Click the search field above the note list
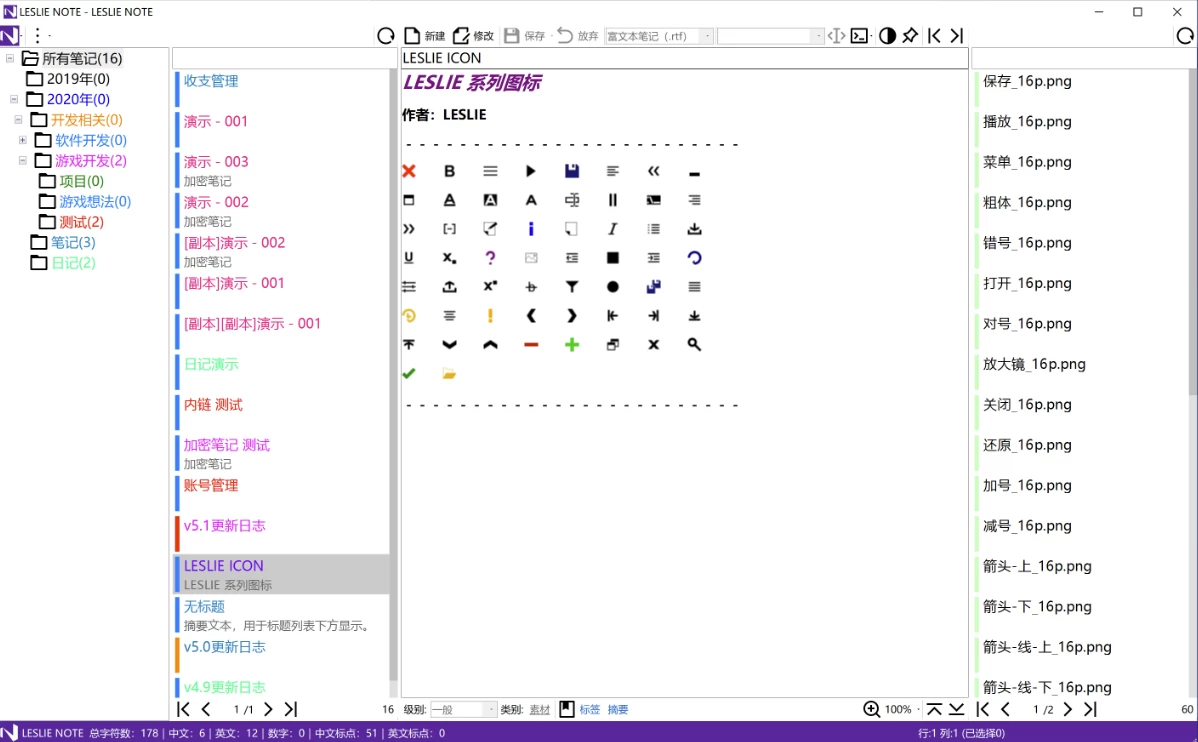Image resolution: width=1198 pixels, height=742 pixels. coord(285,58)
